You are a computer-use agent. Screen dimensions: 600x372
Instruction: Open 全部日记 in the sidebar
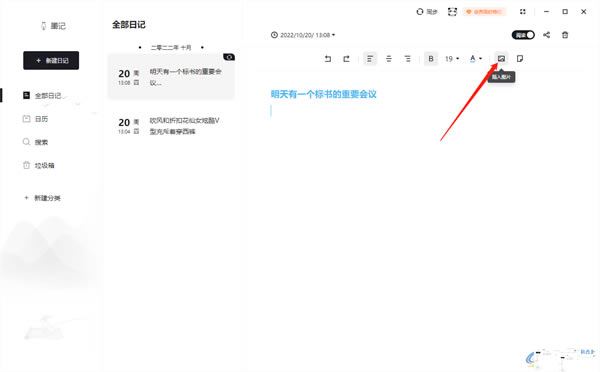pyautogui.click(x=43, y=95)
